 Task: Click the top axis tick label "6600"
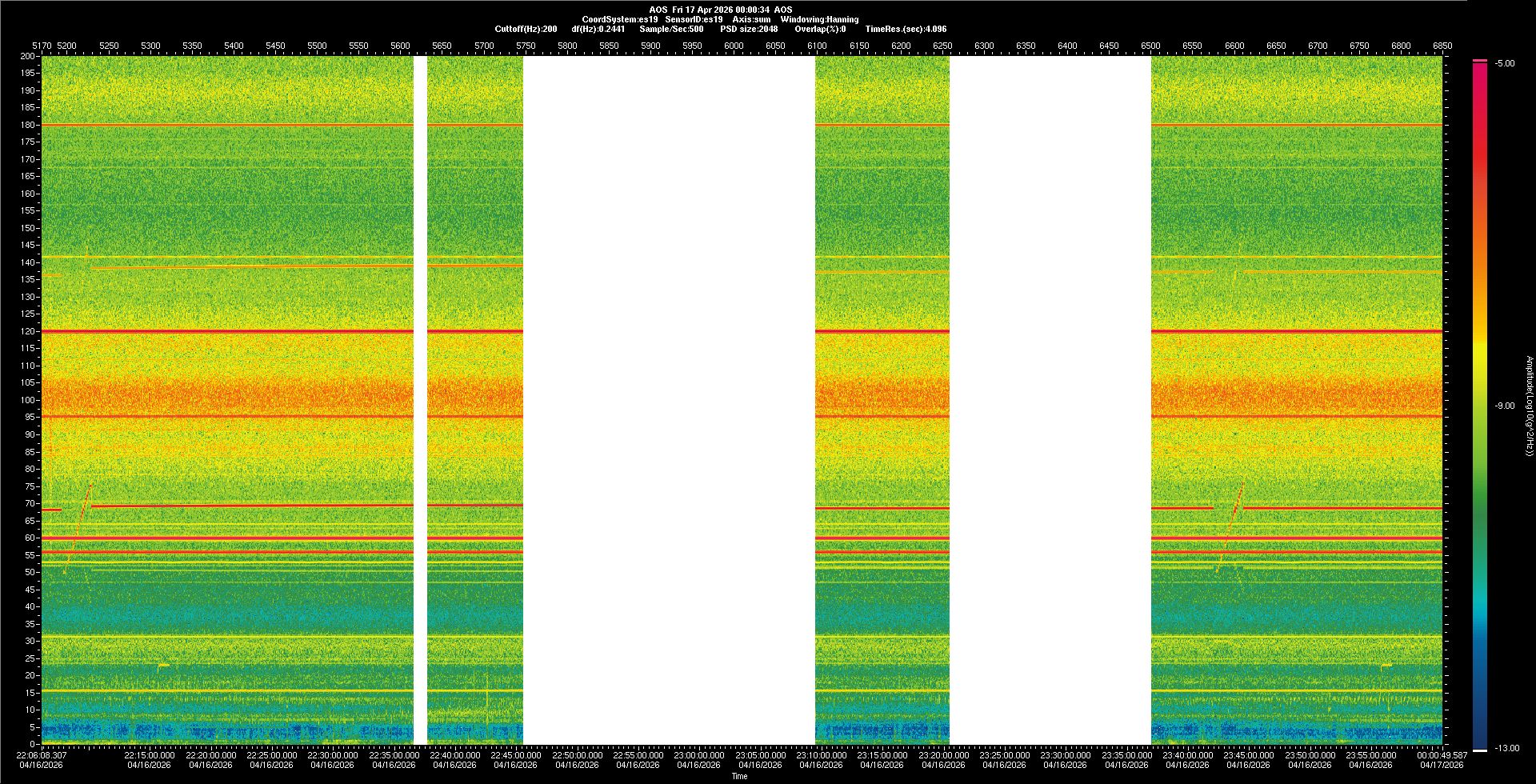click(x=1234, y=46)
